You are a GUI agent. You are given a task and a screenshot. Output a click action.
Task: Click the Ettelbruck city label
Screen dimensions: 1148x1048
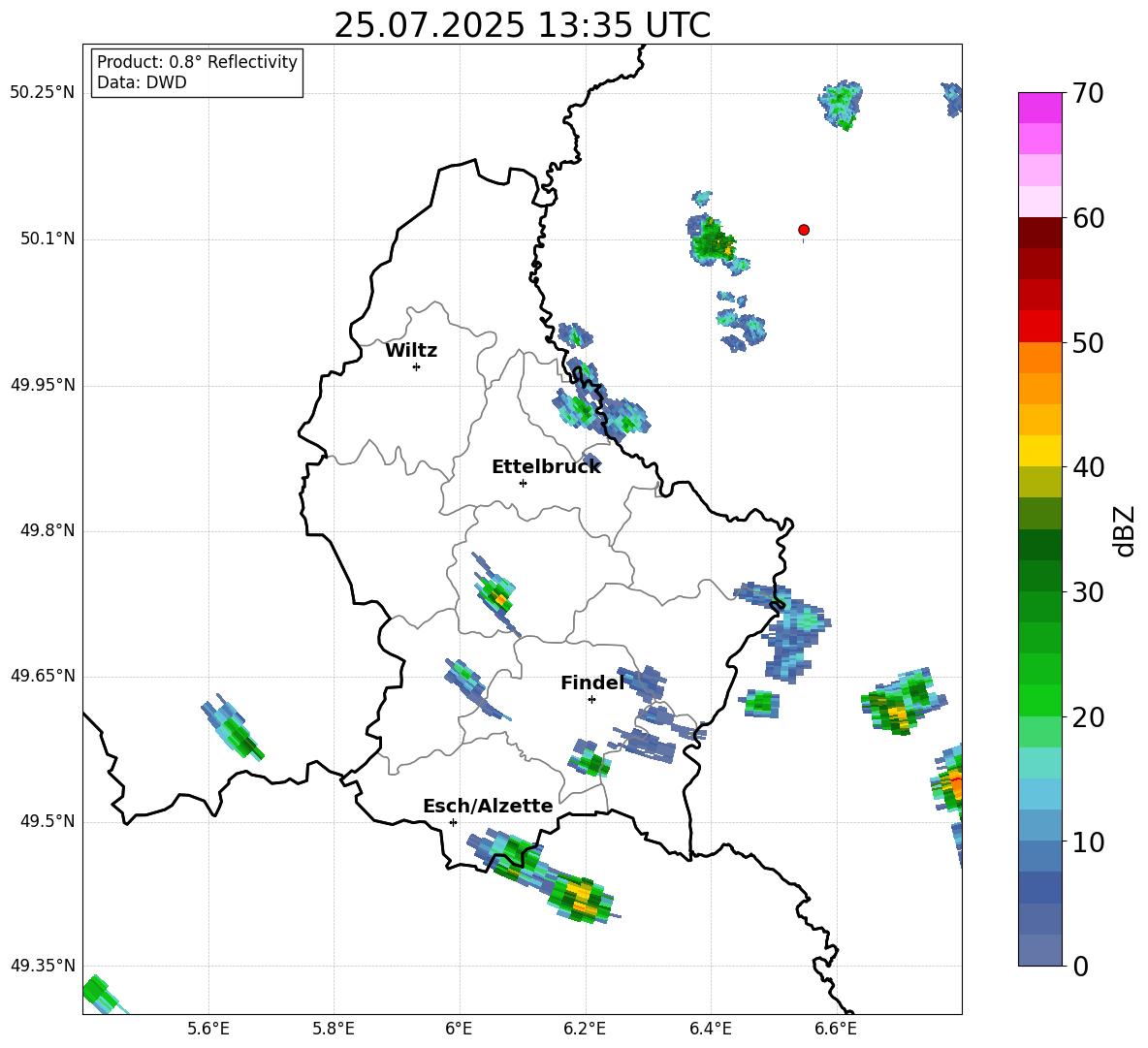coord(546,467)
